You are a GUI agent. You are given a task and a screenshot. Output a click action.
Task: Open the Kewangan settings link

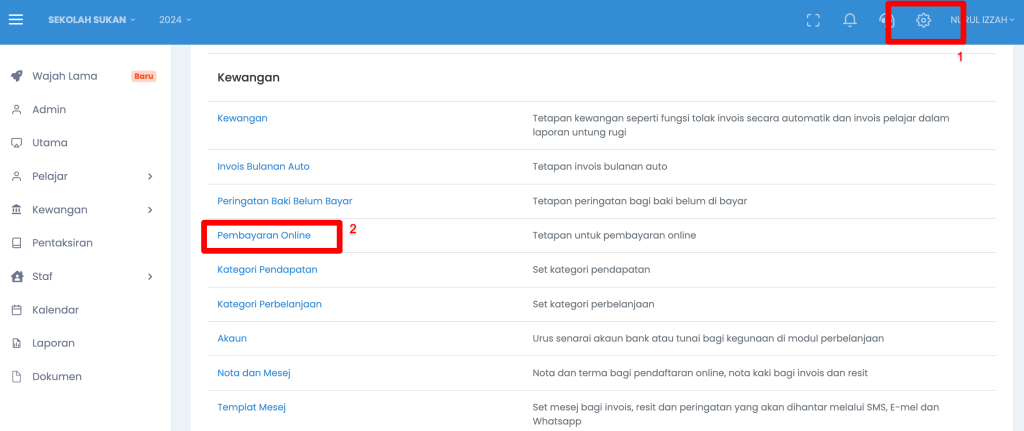click(x=242, y=118)
